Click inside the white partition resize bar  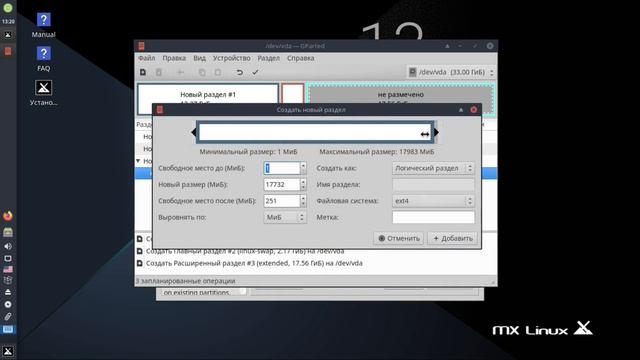(315, 132)
